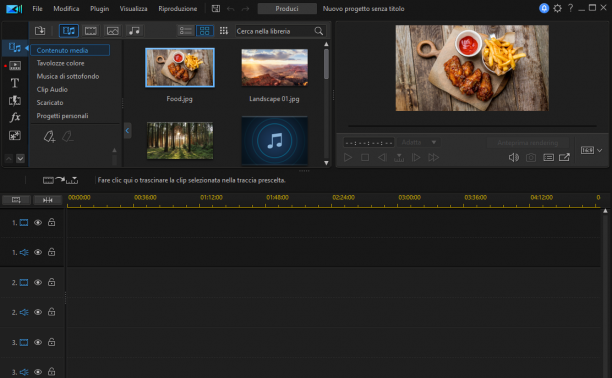Screen dimensions: 612x378
Task: Open the notifications bell icon
Action: pos(544,8)
